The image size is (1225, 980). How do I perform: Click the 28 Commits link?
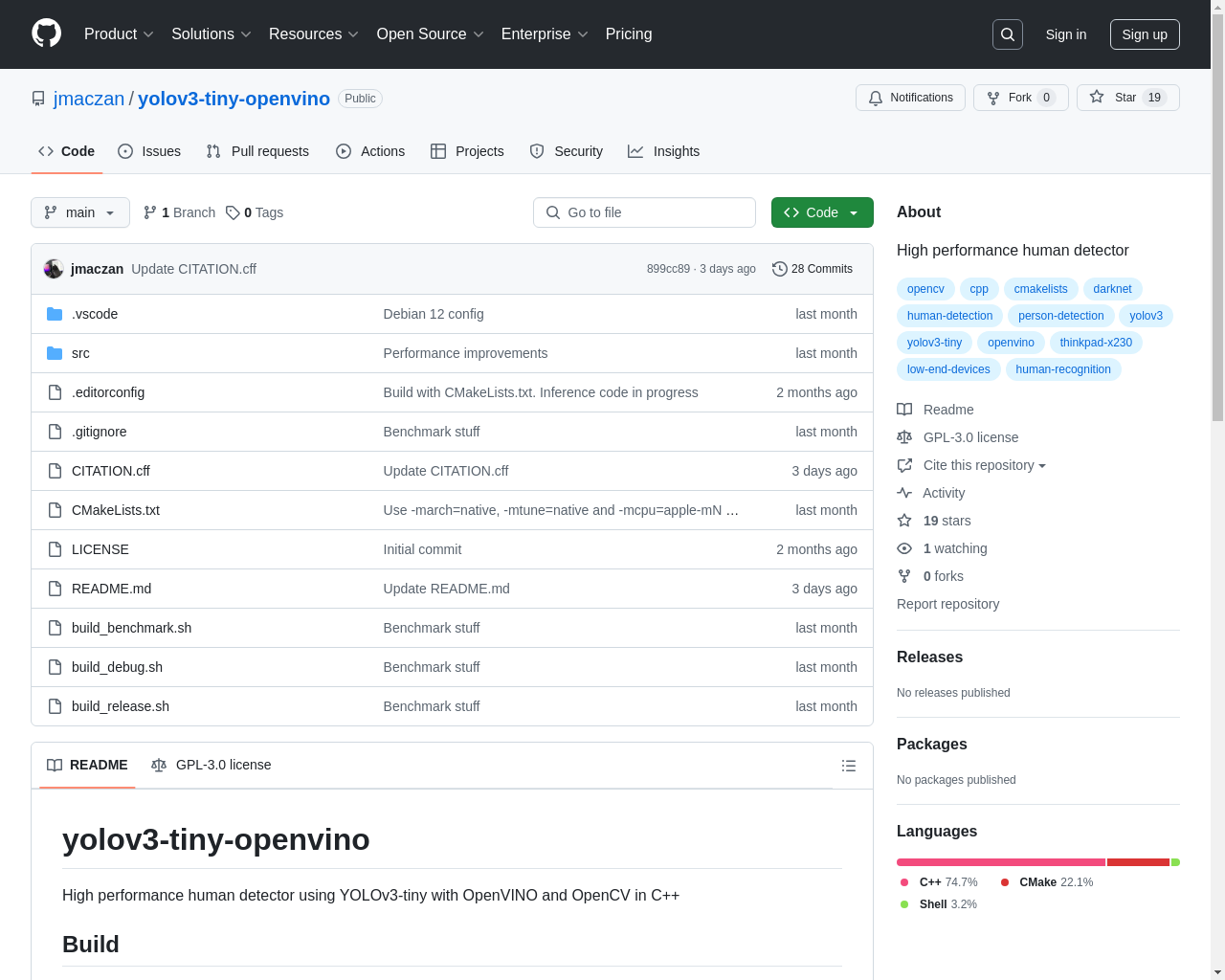pos(813,269)
